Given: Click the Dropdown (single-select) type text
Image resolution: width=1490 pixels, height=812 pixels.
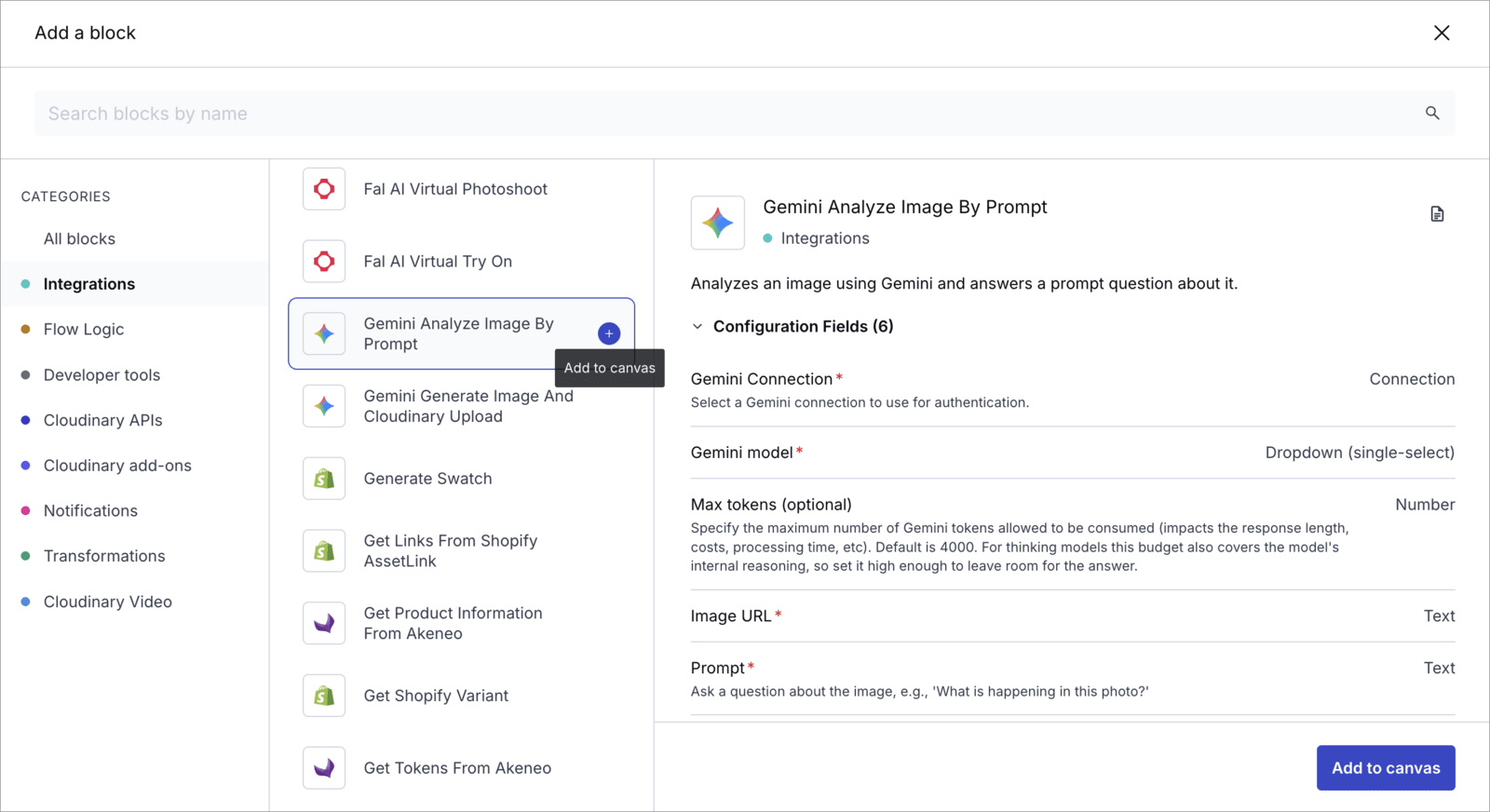Looking at the screenshot, I should point(1360,453).
